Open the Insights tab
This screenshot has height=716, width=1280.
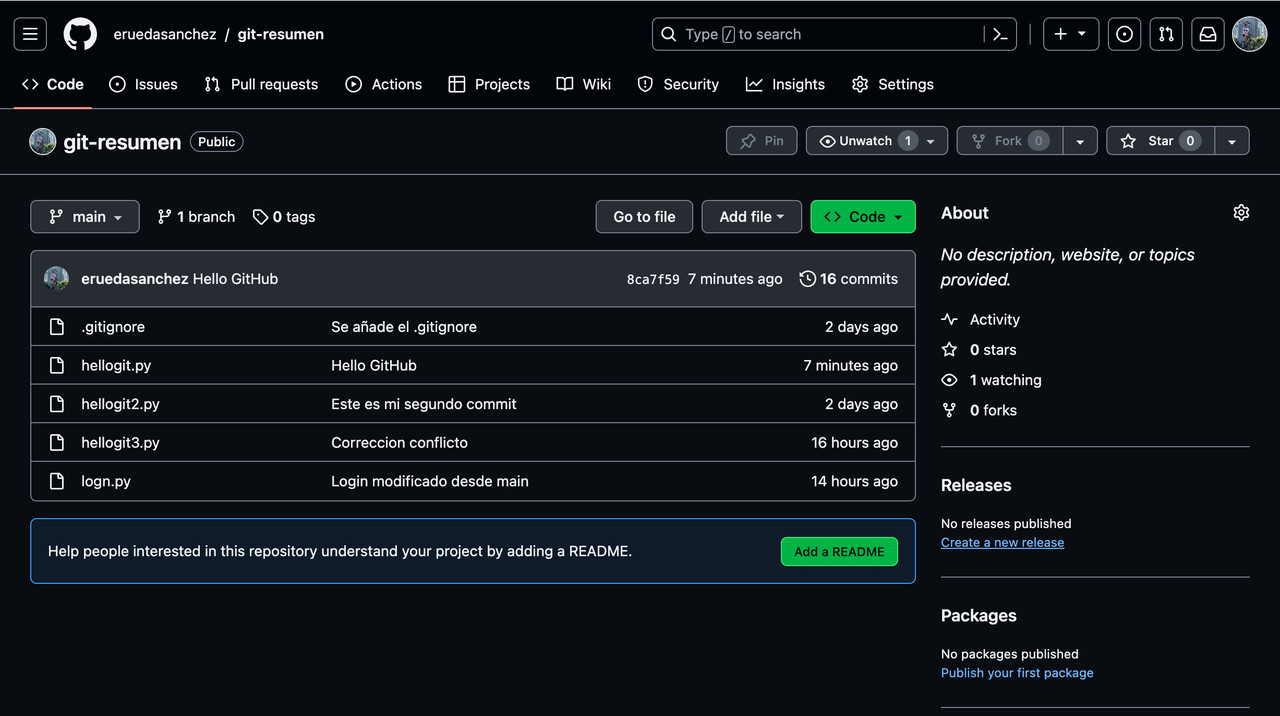coord(785,84)
